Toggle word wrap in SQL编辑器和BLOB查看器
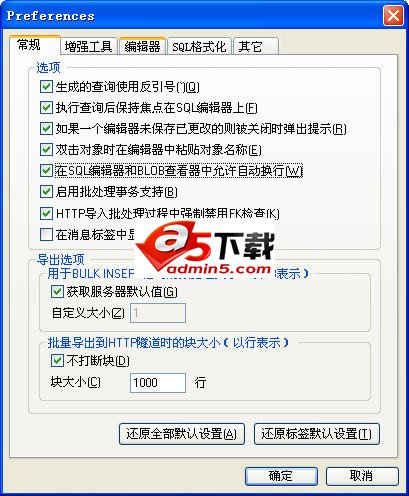 pos(46,171)
